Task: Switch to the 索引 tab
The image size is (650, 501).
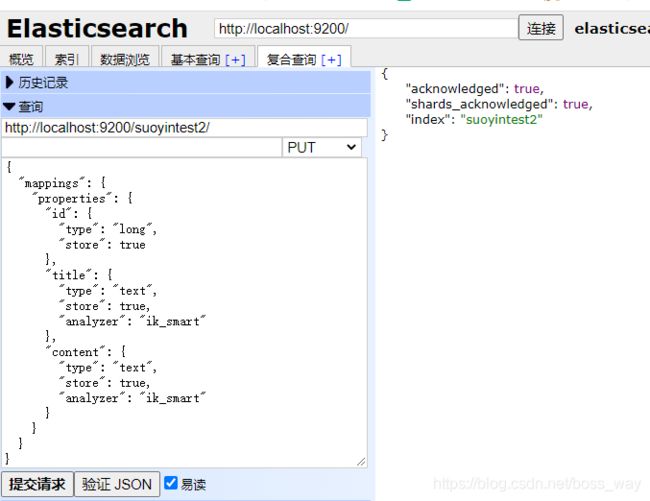Action: coord(66,59)
